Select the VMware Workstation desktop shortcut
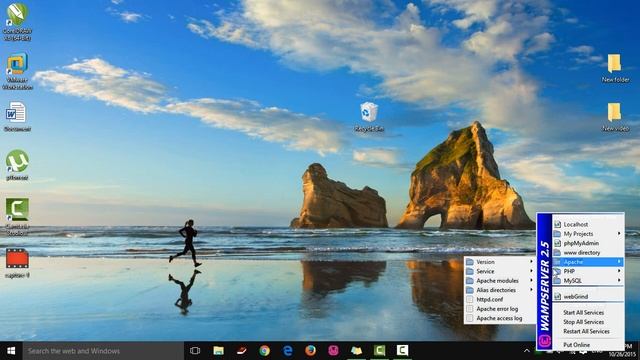This screenshot has width=640, height=360. [17, 71]
